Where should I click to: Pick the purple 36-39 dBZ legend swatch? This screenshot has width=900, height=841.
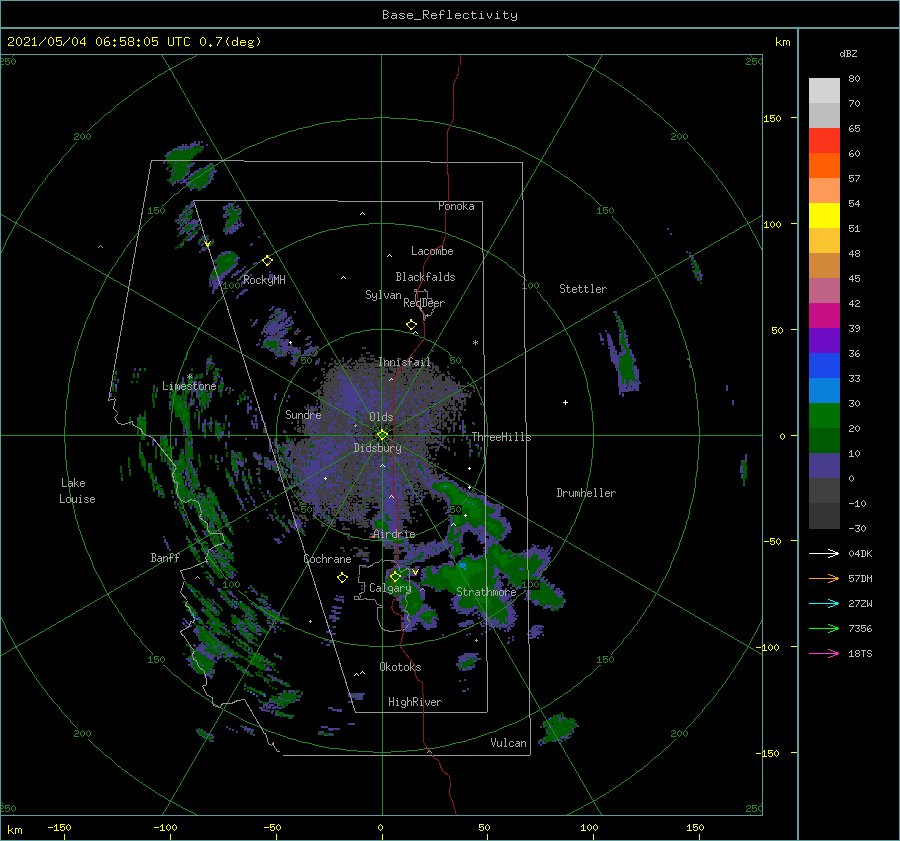(824, 341)
